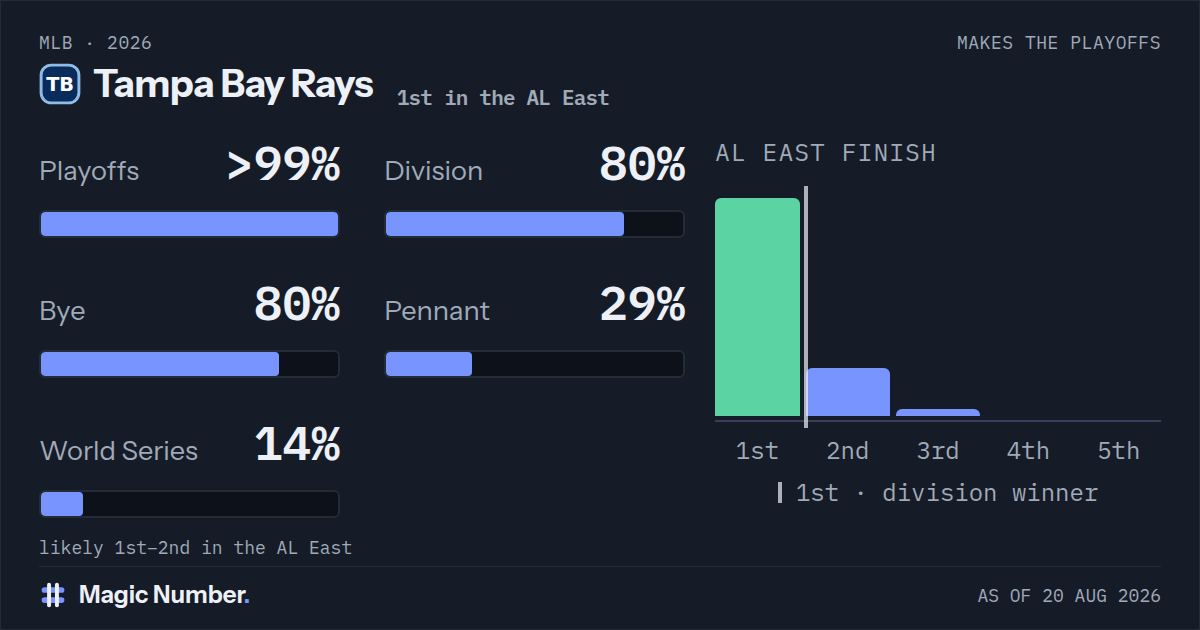Select the 2nd place finish bar

[848, 392]
